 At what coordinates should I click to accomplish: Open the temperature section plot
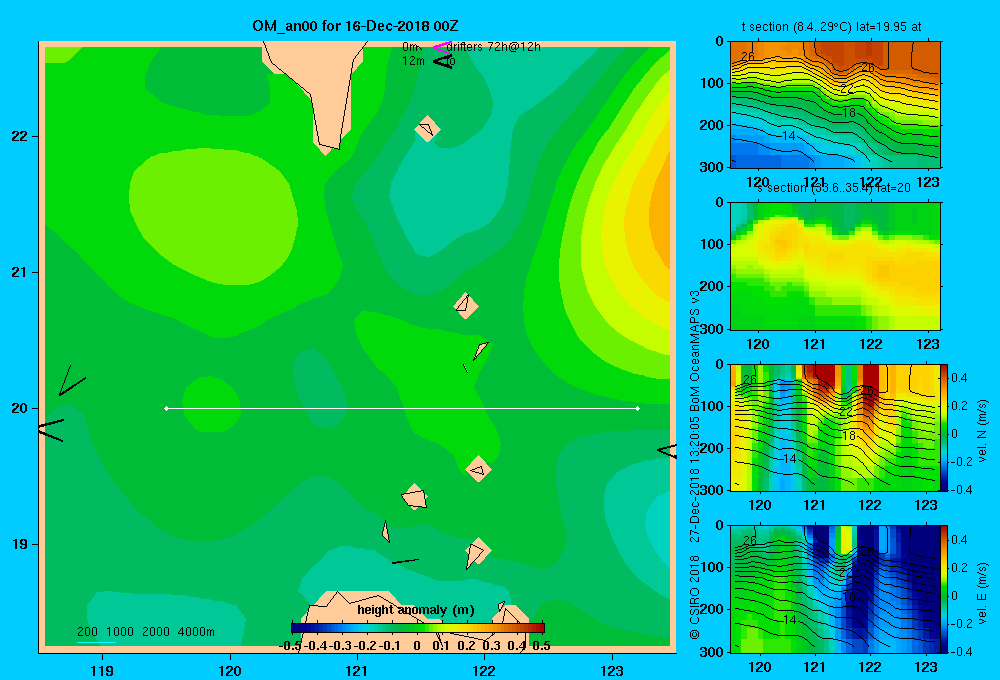click(x=835, y=105)
